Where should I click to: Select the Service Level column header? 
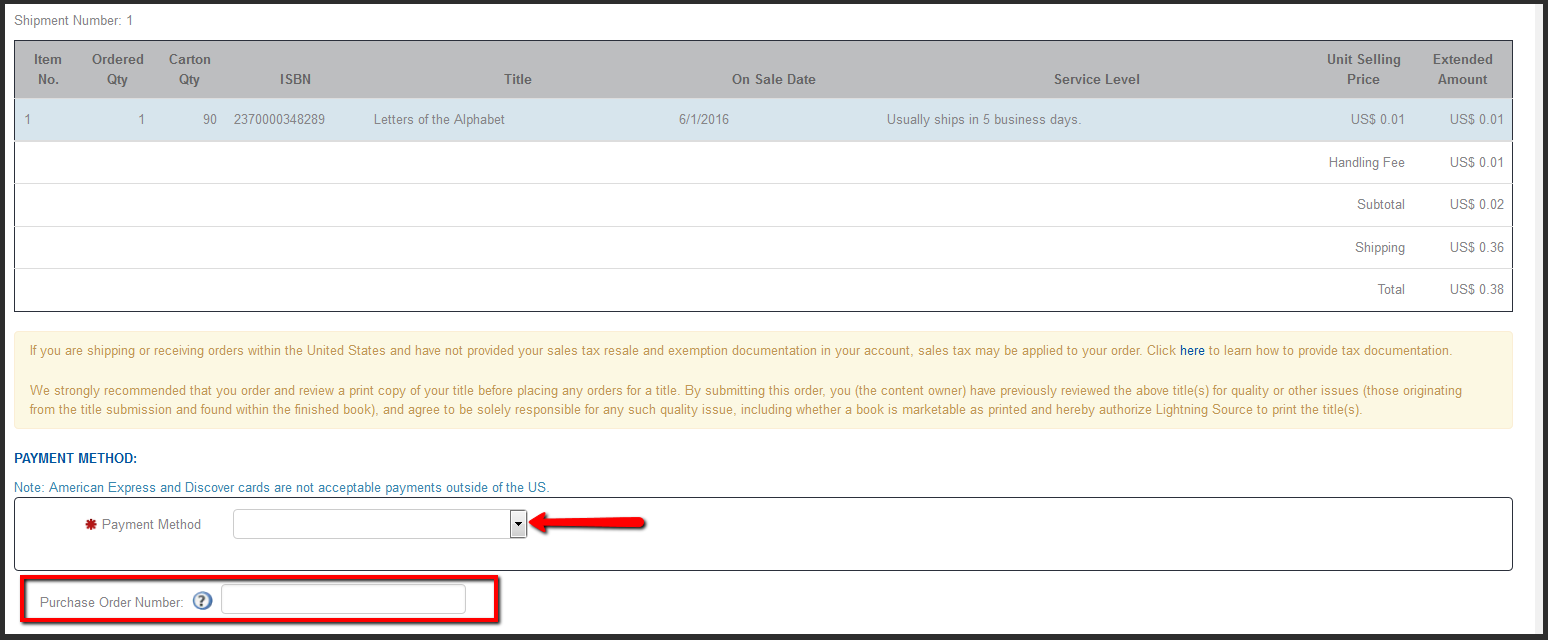point(1096,79)
